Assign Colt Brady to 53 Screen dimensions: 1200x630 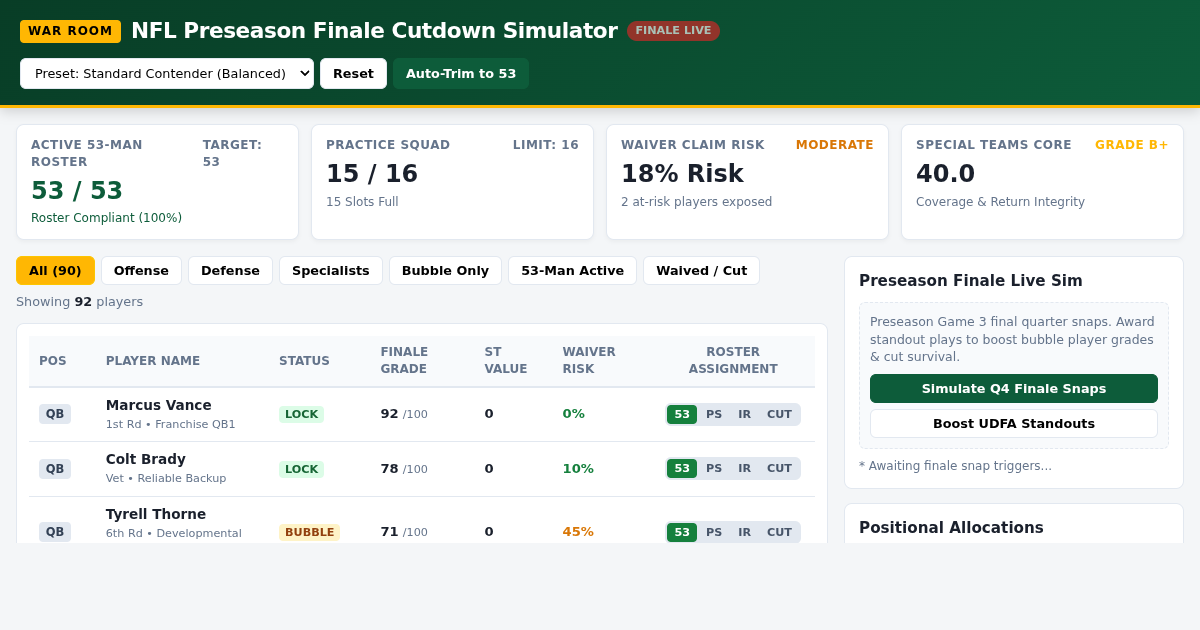tap(682, 468)
